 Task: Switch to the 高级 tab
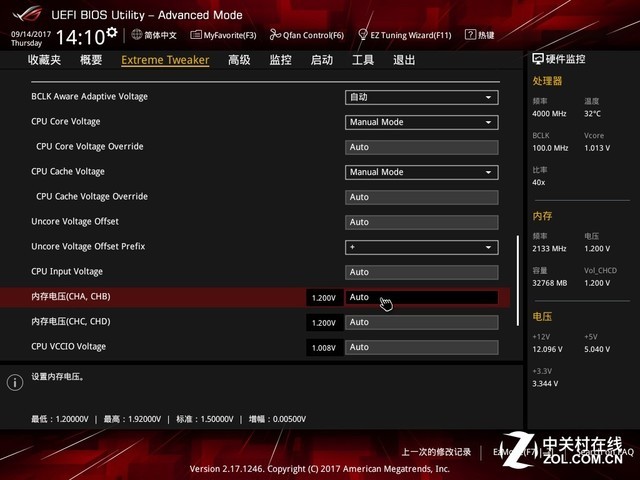click(x=239, y=60)
